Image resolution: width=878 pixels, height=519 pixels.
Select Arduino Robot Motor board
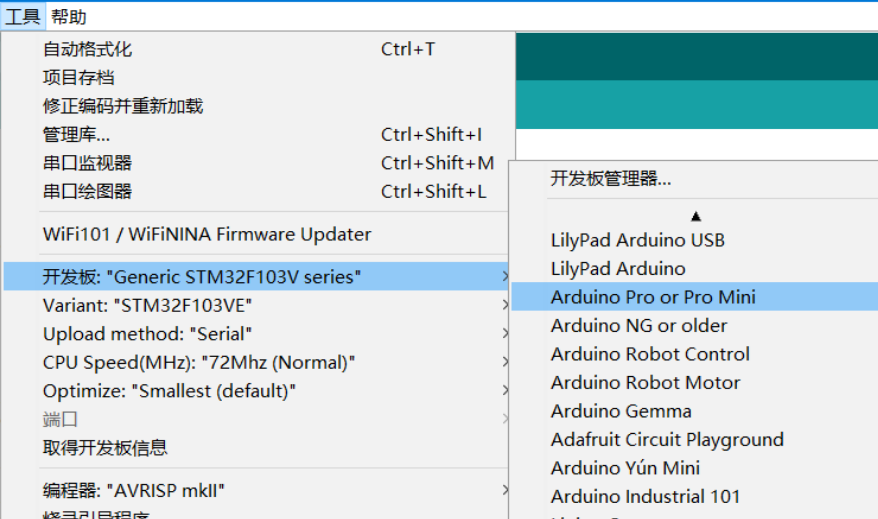click(x=694, y=383)
